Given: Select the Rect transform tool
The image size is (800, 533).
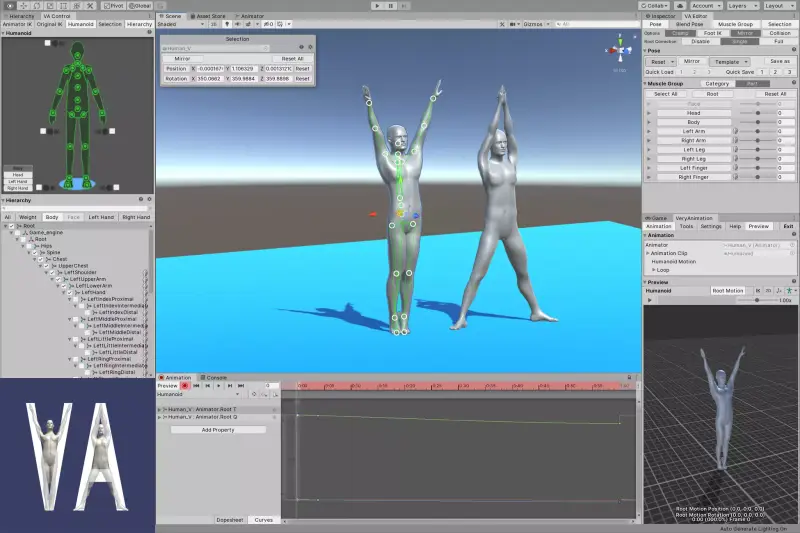Looking at the screenshot, I should (x=63, y=6).
